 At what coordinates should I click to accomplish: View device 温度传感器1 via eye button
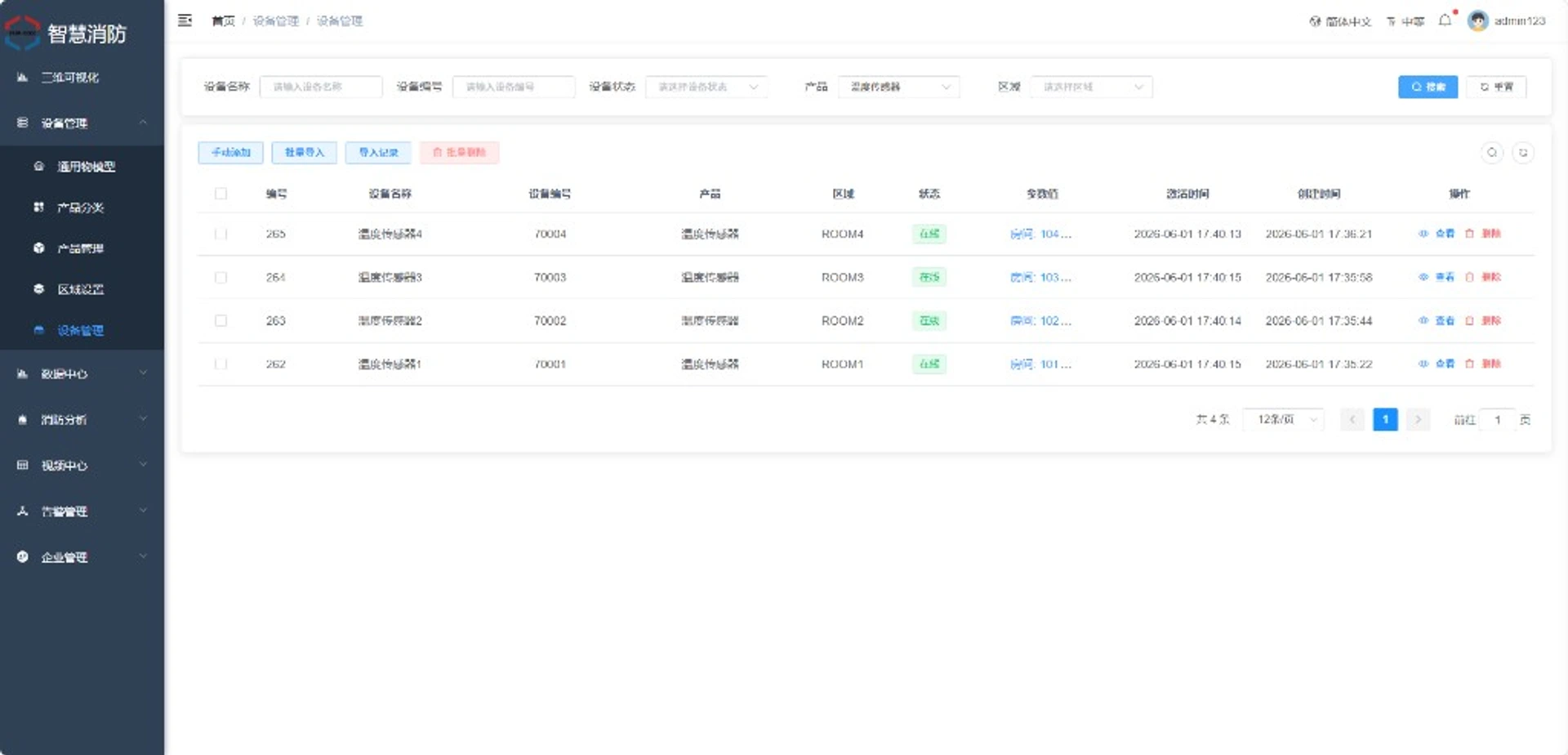(x=1437, y=364)
